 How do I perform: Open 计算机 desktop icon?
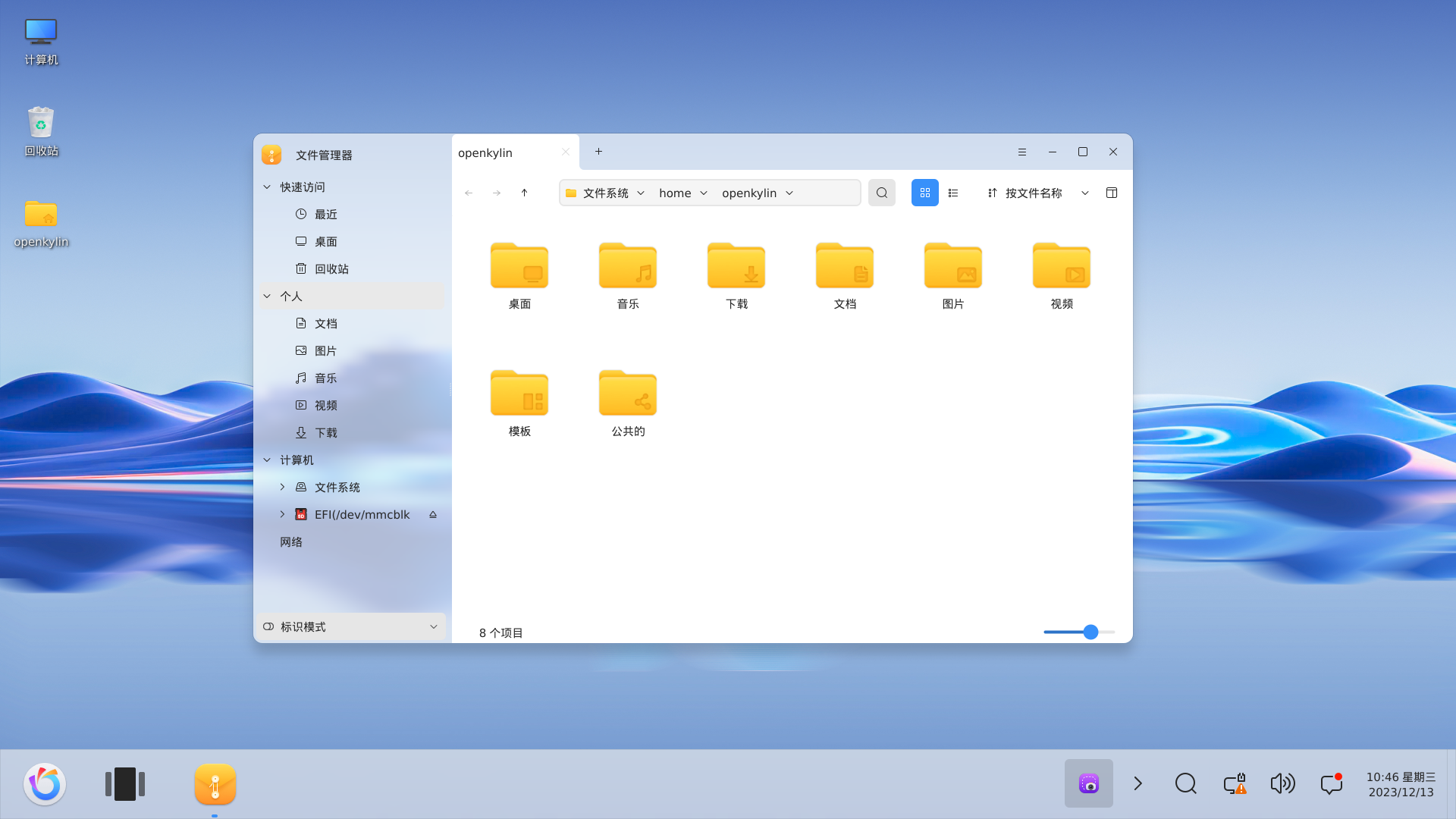(41, 42)
